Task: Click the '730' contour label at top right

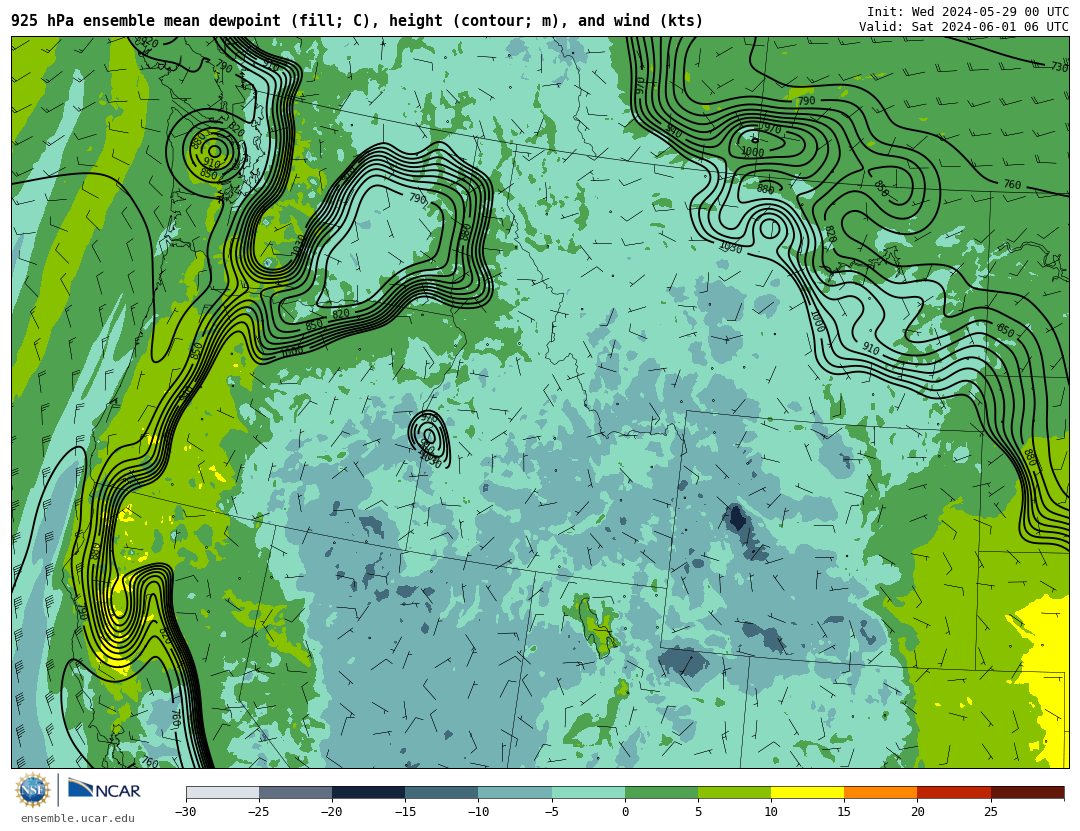Action: pos(1059,66)
